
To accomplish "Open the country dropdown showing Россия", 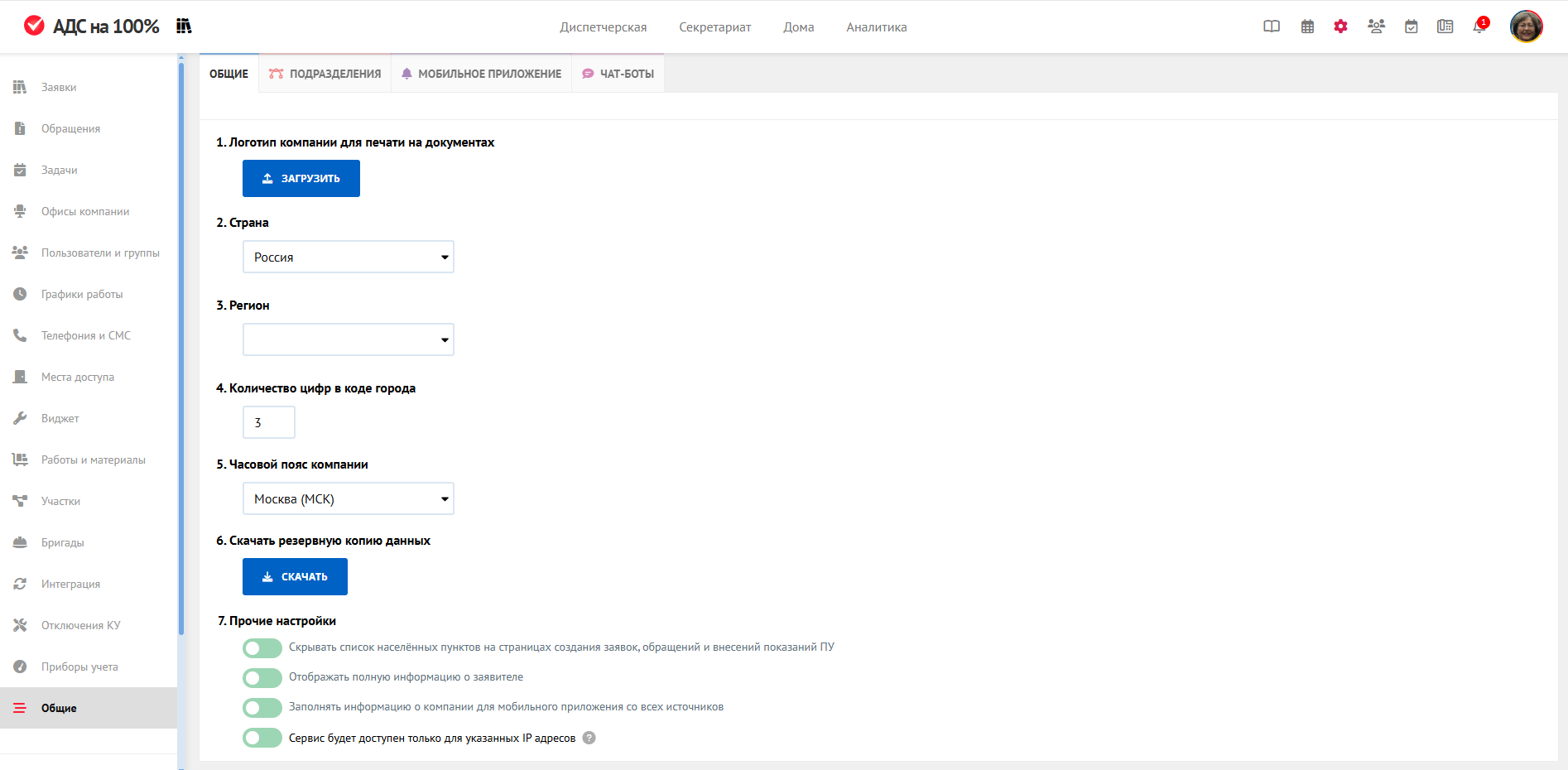I will (348, 257).
